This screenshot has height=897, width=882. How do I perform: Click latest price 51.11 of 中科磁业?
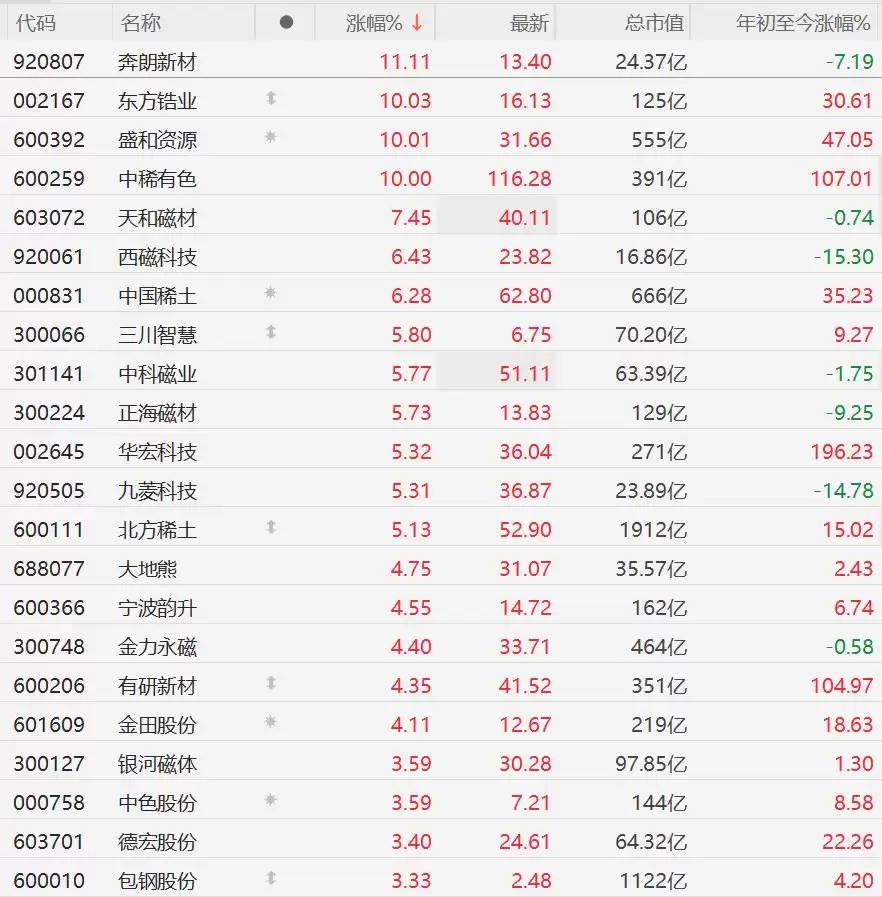pos(525,374)
